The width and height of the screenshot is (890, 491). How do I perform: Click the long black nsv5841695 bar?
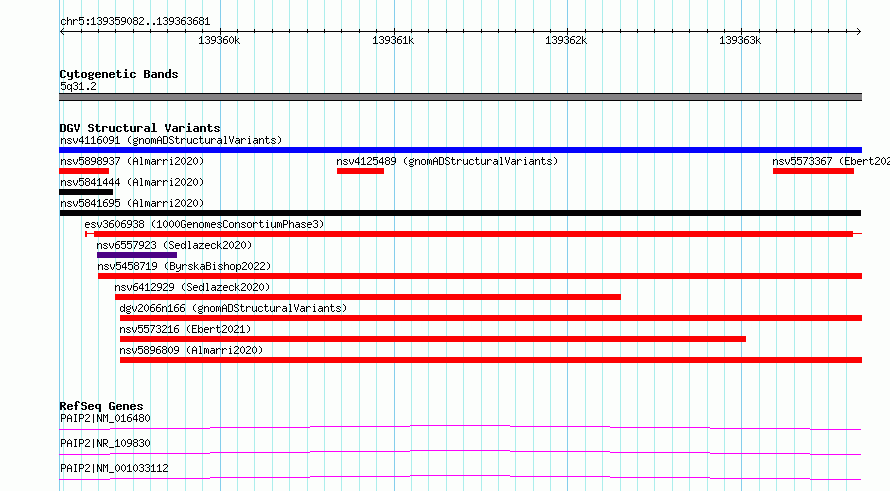click(460, 213)
